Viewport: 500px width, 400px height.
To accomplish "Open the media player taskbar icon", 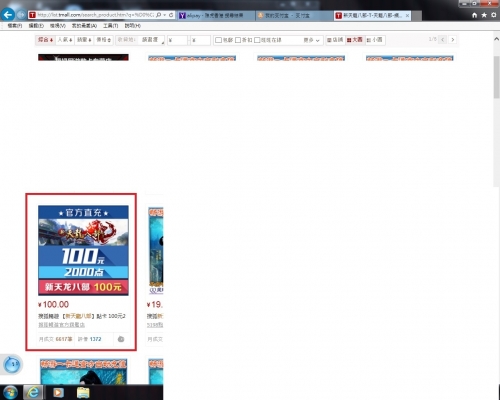I will click(x=58, y=393).
